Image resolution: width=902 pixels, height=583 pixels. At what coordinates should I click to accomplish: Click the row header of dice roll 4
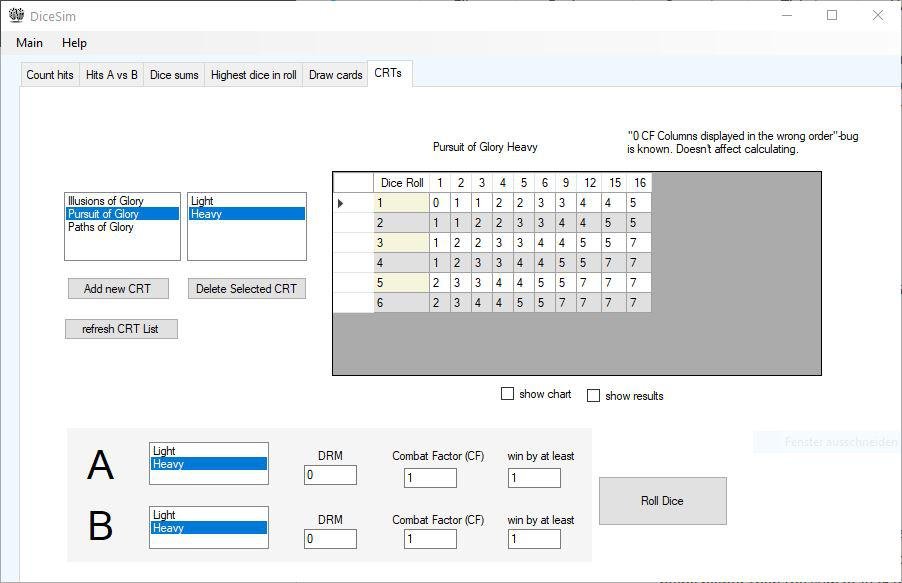tap(354, 262)
